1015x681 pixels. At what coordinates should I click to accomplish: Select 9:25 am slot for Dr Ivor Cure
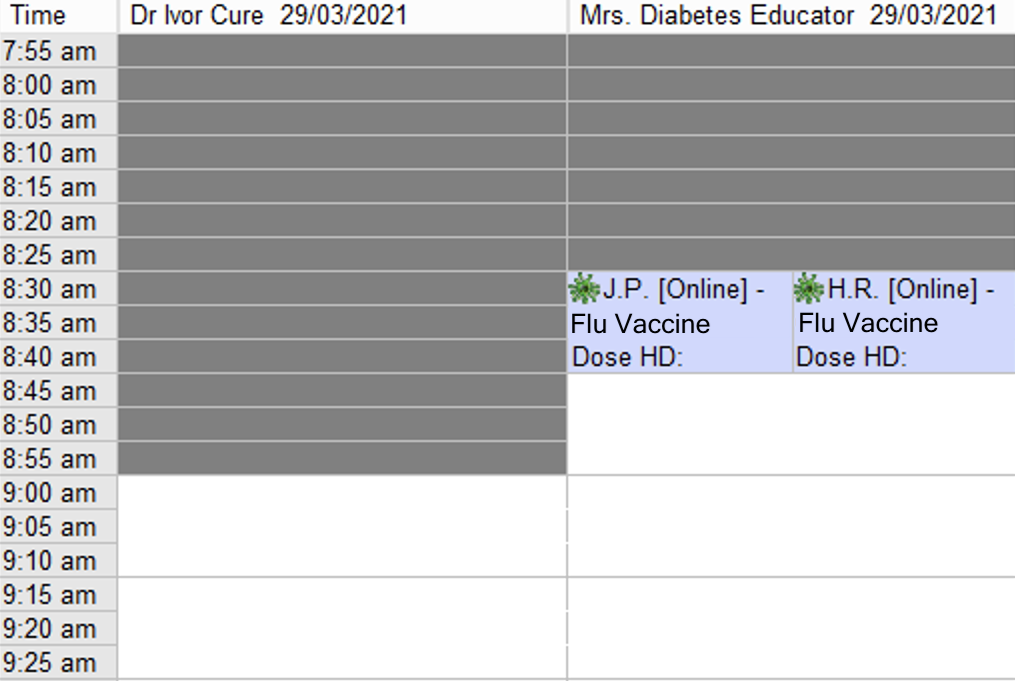click(342, 662)
